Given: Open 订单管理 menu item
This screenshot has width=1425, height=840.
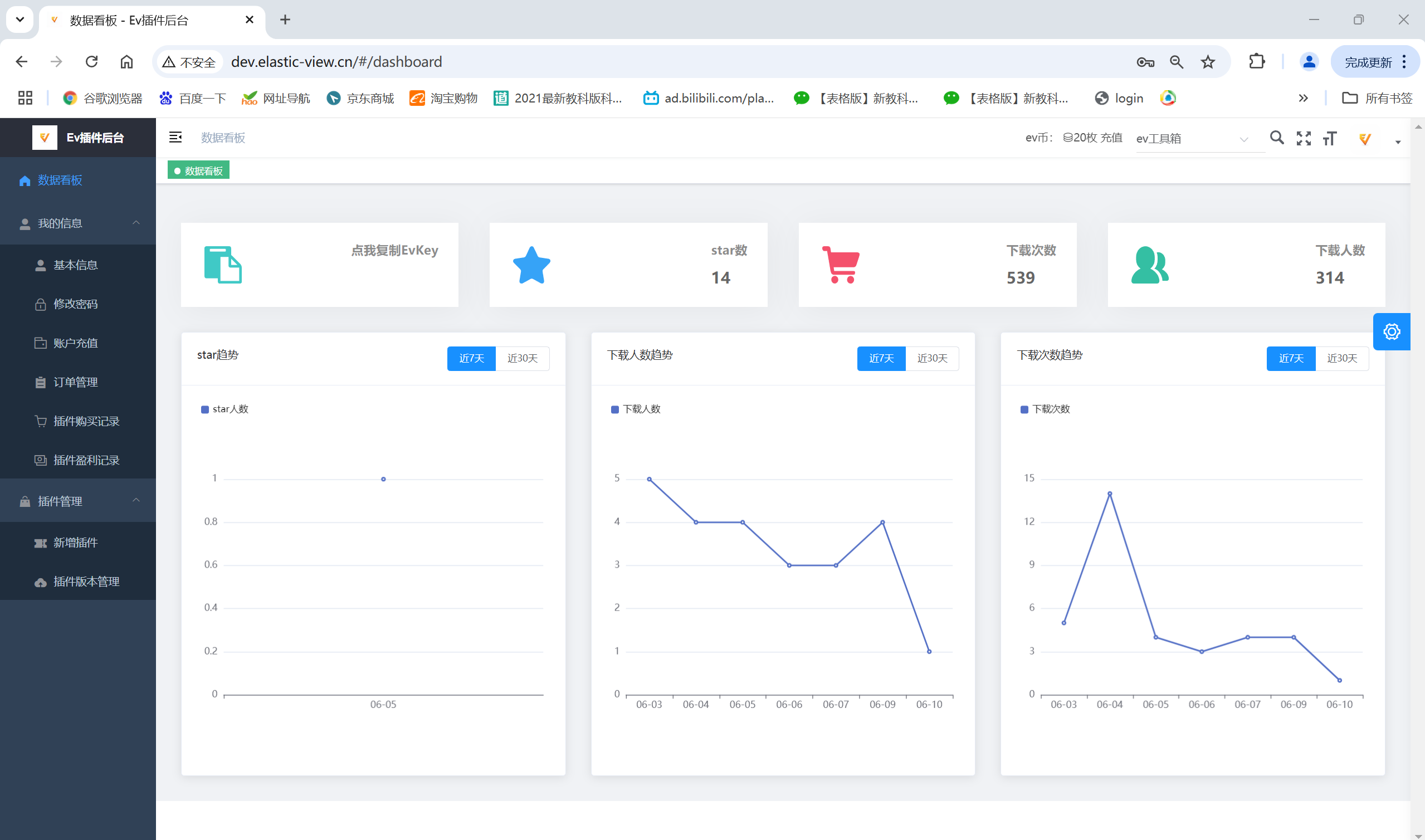Looking at the screenshot, I should click(78, 382).
